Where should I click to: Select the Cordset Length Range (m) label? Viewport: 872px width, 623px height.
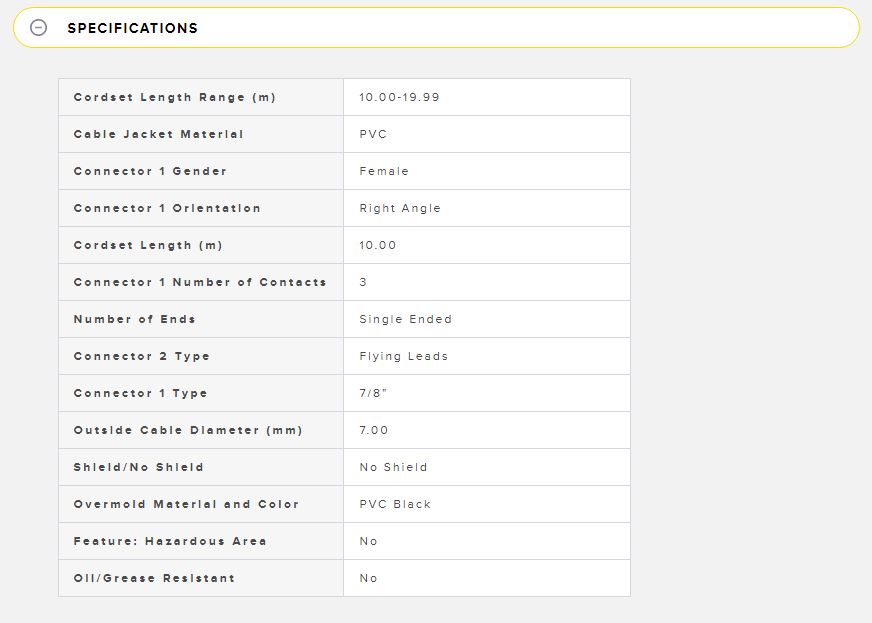[x=175, y=97]
